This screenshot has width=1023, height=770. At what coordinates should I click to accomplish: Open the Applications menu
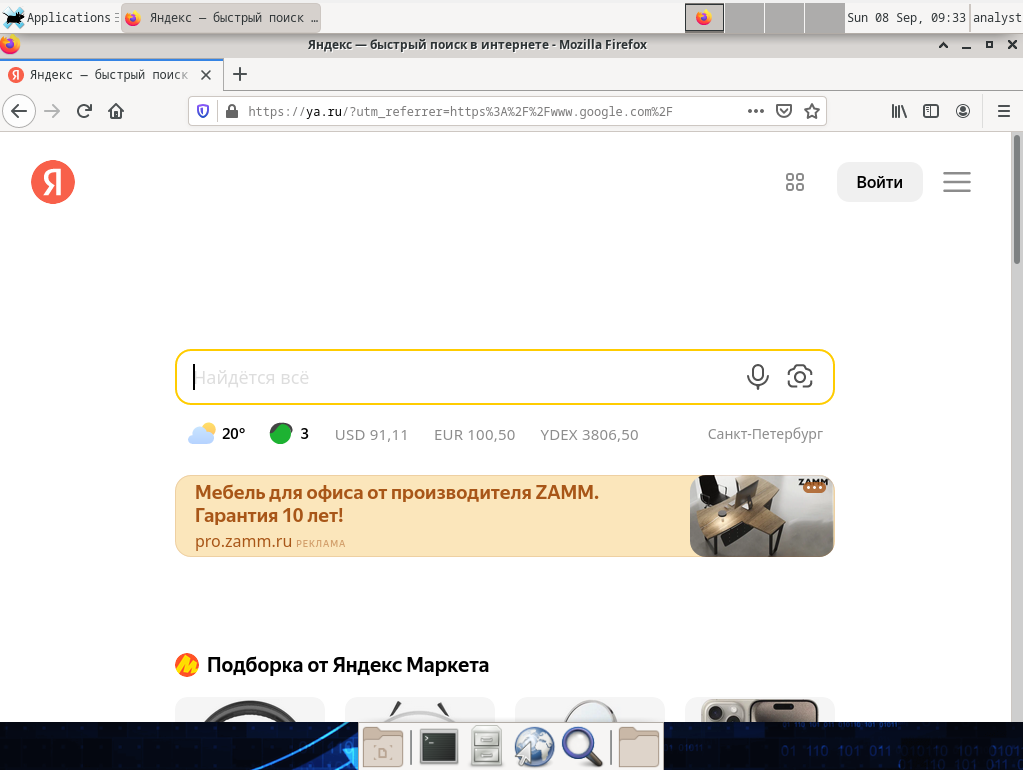(61, 18)
